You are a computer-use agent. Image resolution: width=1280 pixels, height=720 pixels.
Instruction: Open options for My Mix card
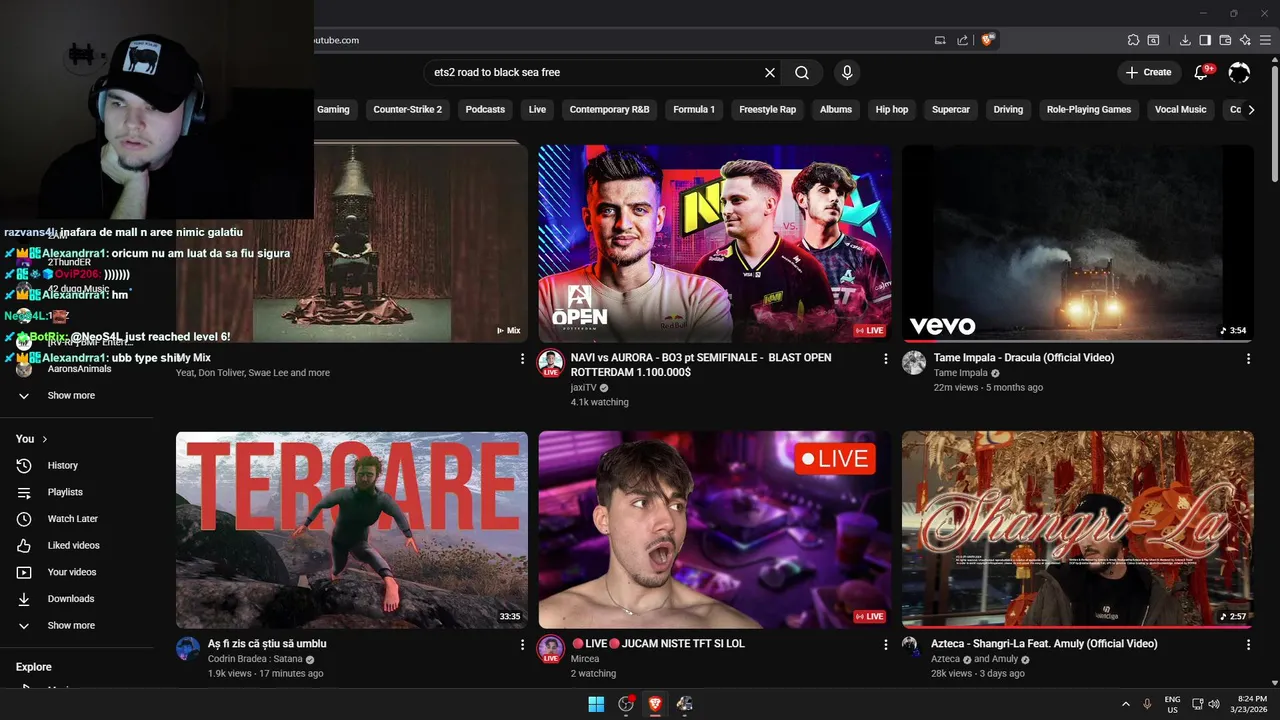(522, 358)
